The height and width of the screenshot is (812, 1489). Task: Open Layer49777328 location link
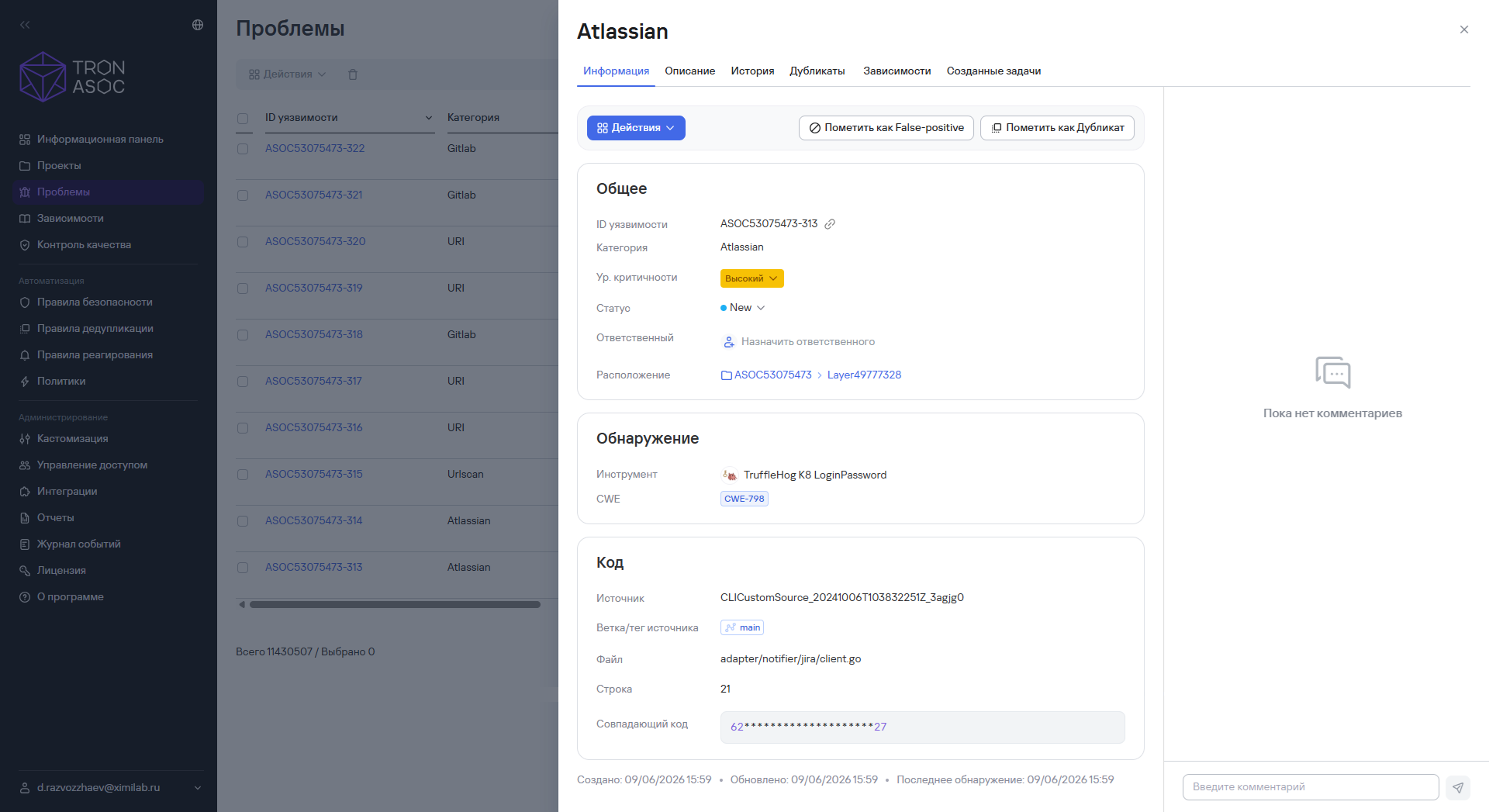click(864, 375)
